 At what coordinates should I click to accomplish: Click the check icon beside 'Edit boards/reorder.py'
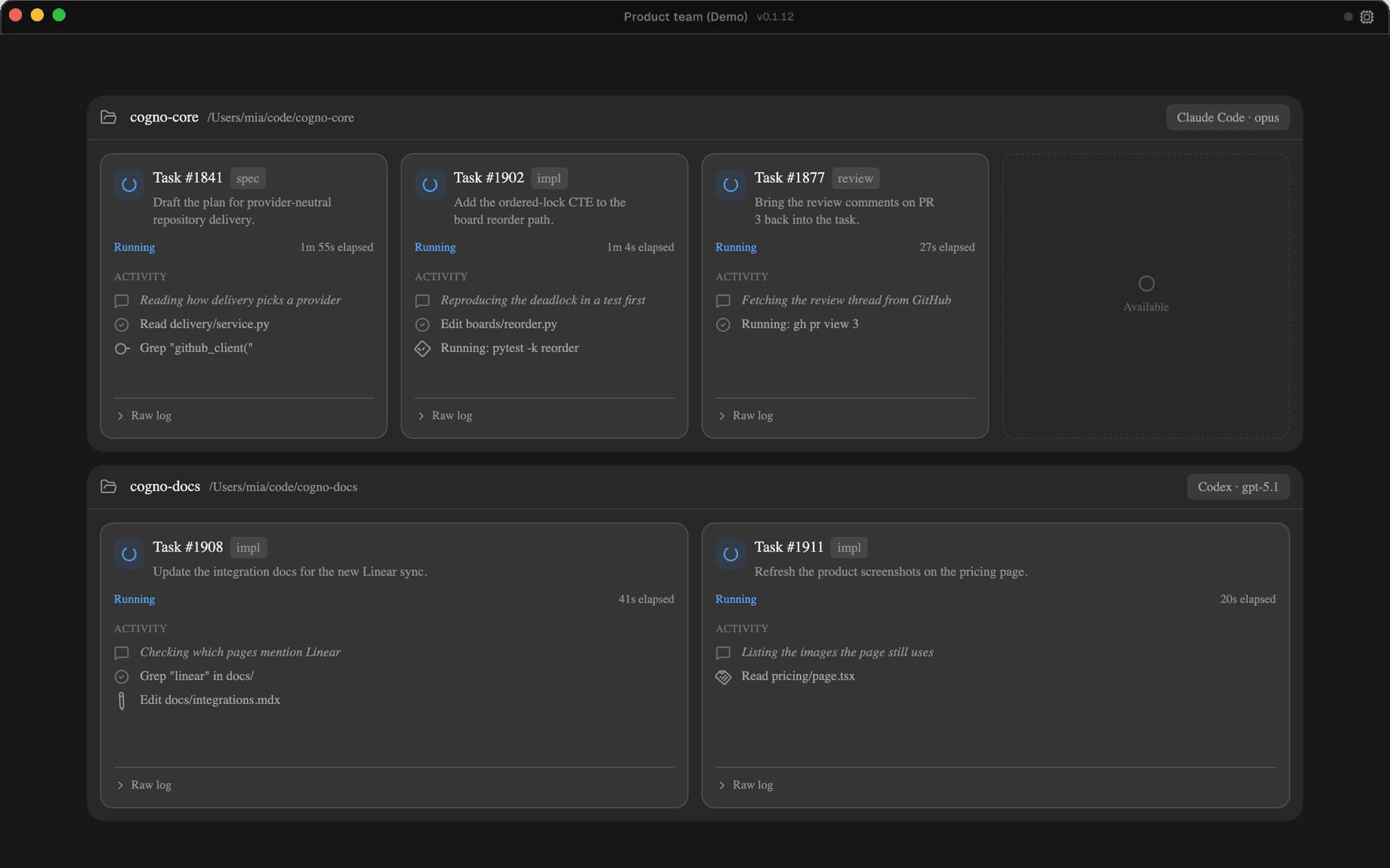[422, 325]
